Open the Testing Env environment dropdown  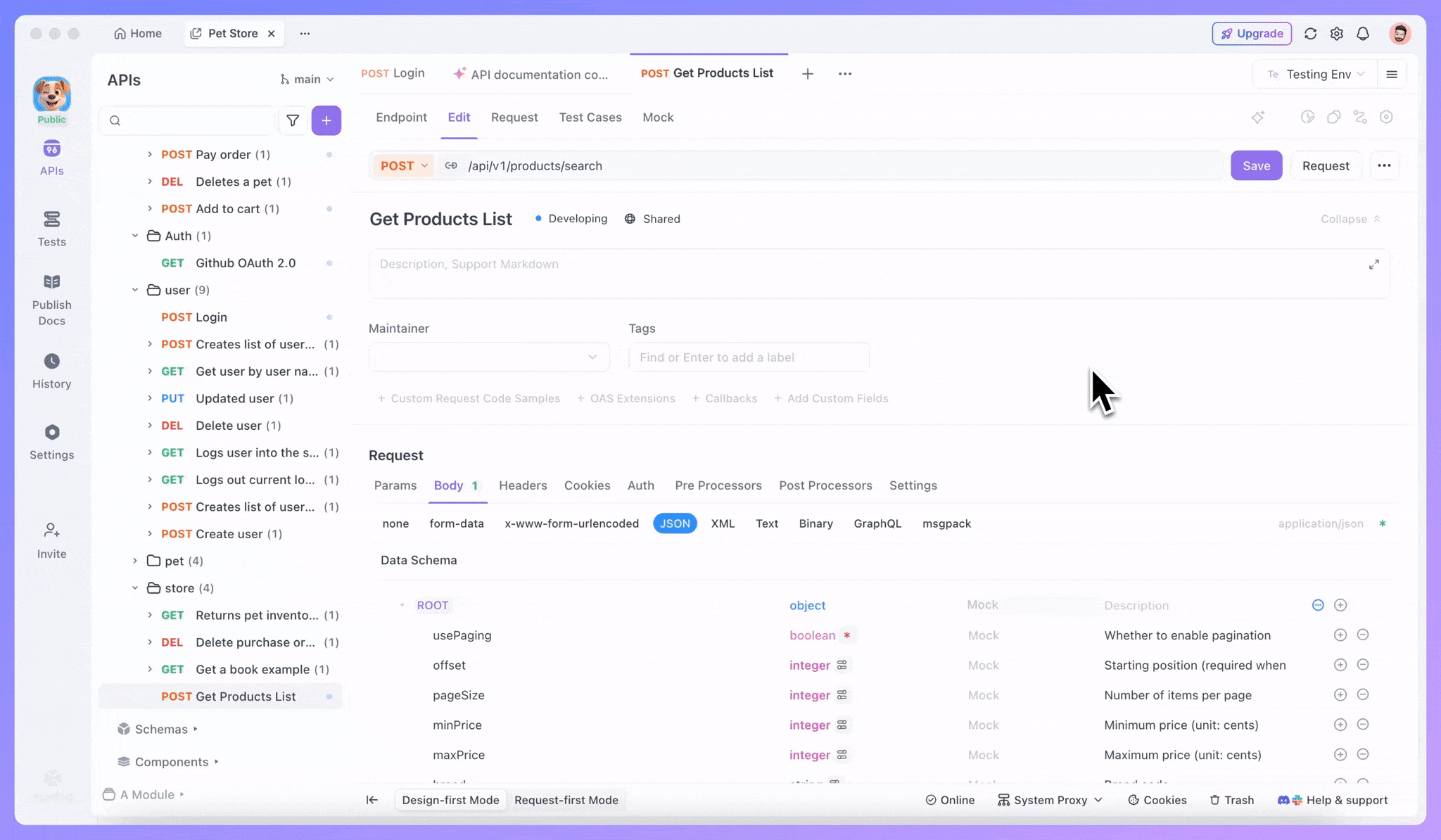[x=1318, y=74]
